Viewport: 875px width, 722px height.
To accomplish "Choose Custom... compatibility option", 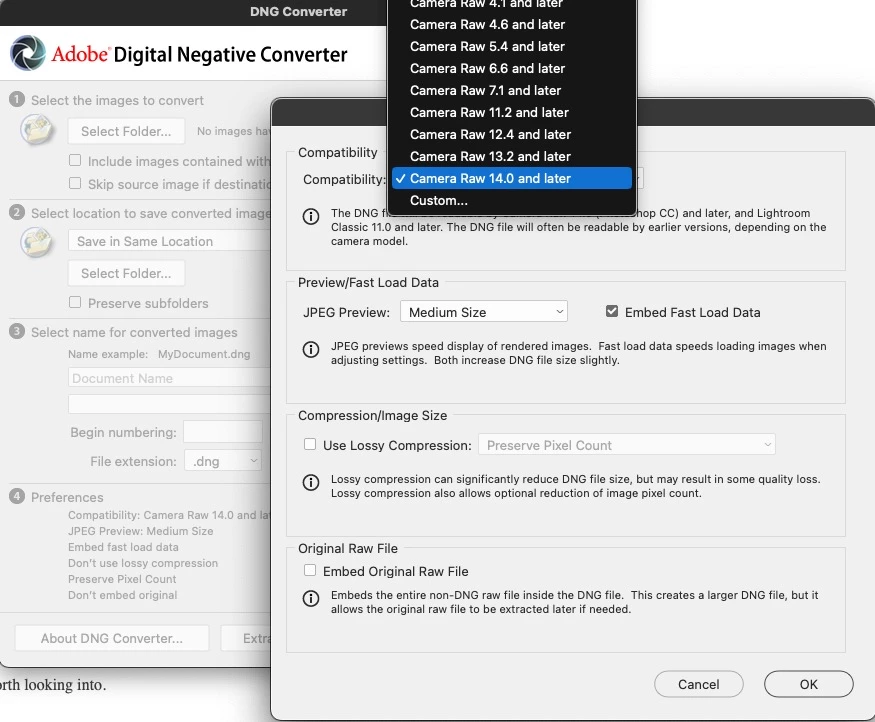I will (512, 200).
